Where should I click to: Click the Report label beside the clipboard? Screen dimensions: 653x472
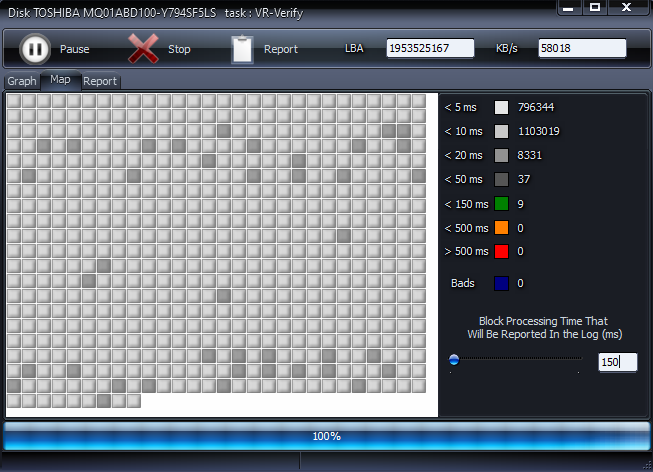(281, 49)
